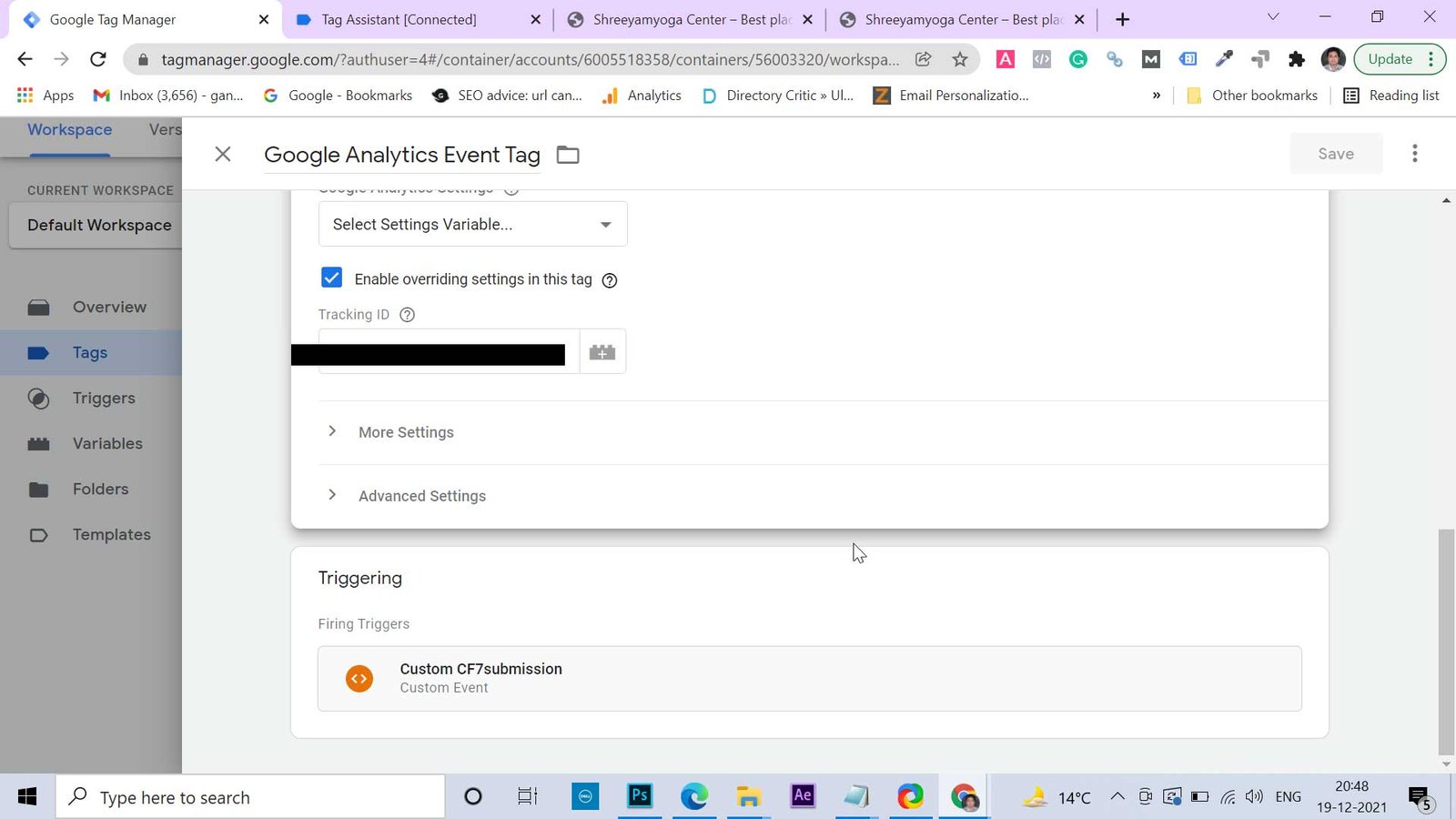Click the Update Chrome button
This screenshot has width=1456, height=819.
point(1400,59)
